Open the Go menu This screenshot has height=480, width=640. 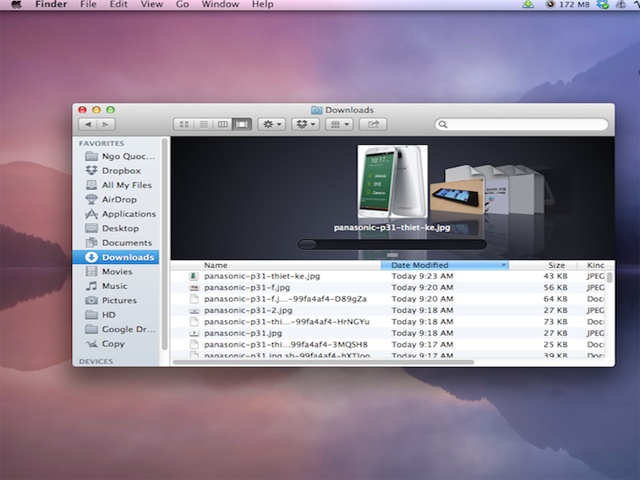182,4
